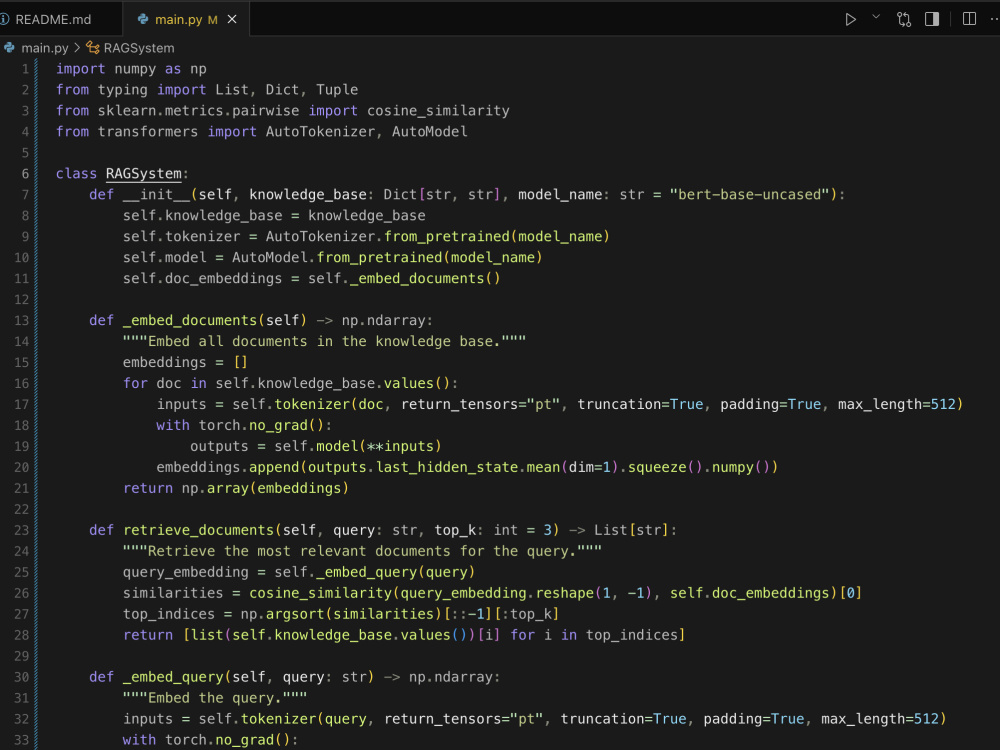Click line number 23 in the gutter
The width and height of the screenshot is (1000, 750).
(22, 530)
